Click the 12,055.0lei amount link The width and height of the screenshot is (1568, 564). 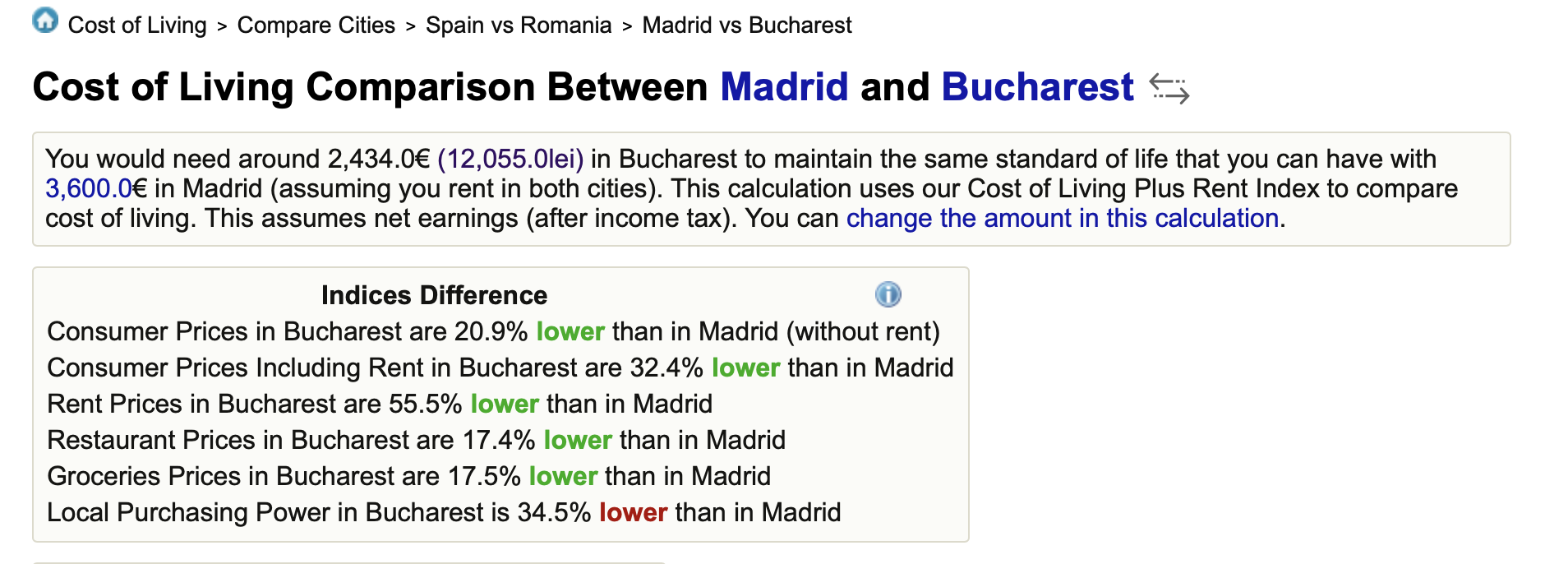(510, 159)
